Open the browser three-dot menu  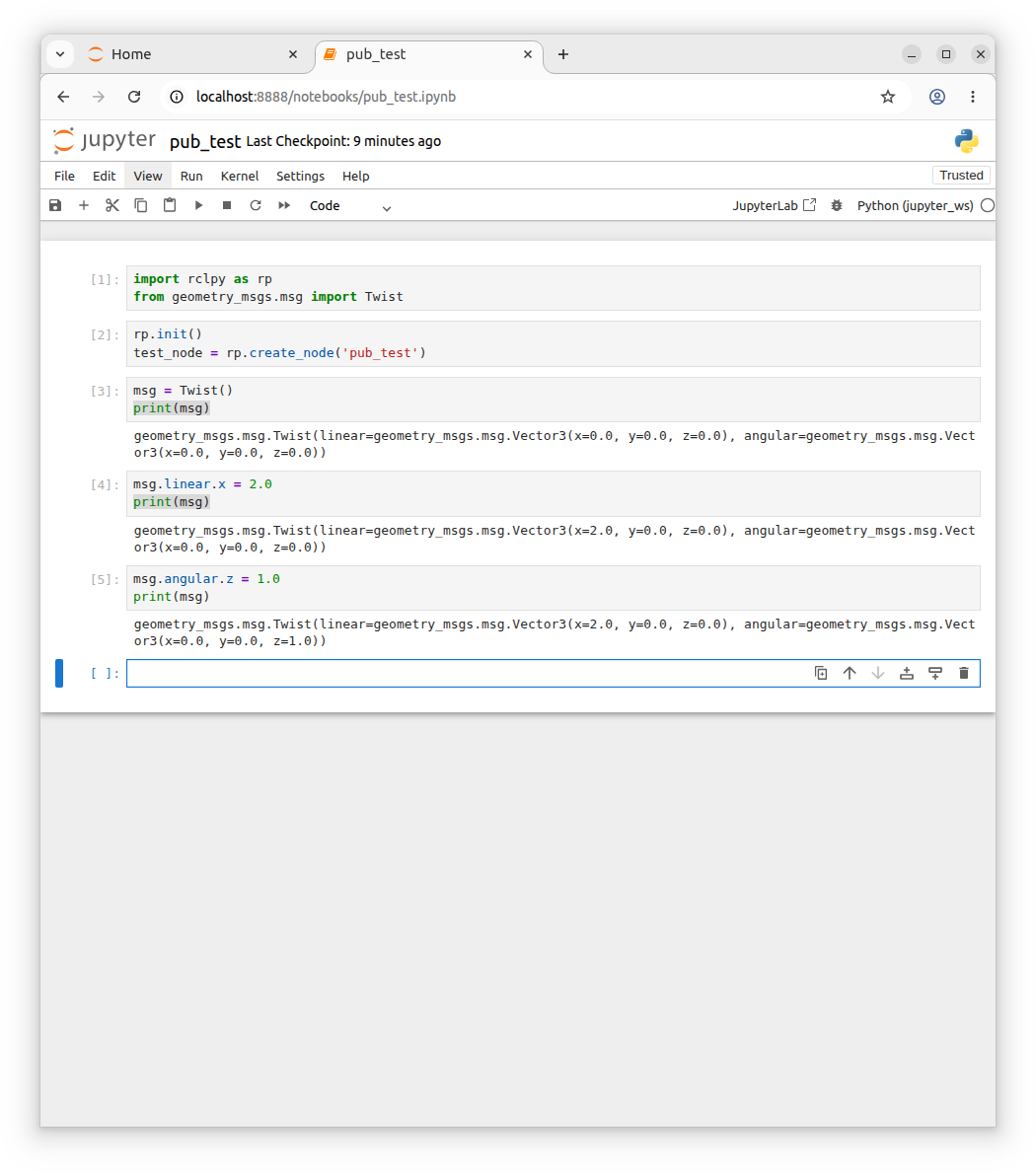[x=973, y=97]
